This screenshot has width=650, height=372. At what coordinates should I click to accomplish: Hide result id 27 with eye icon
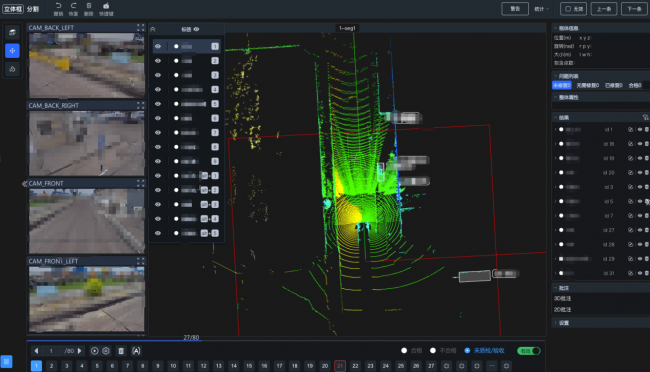640,230
